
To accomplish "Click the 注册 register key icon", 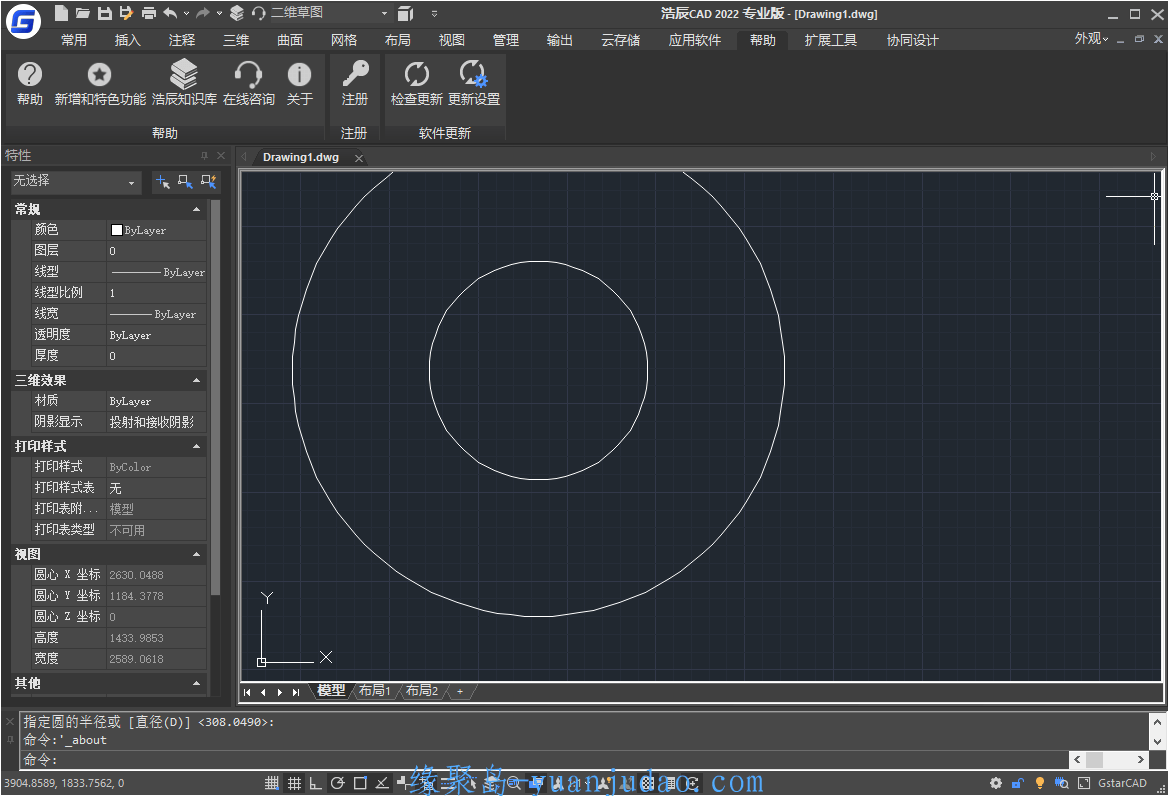I will (x=355, y=83).
